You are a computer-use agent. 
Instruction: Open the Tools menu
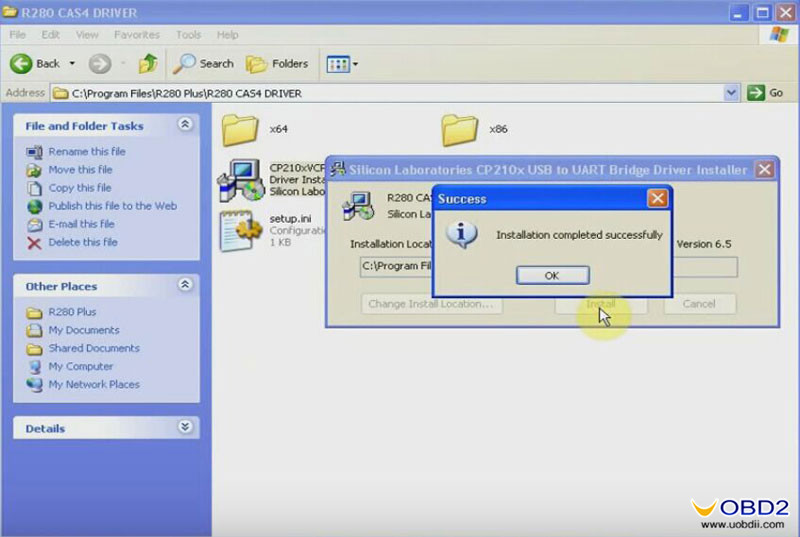pos(188,35)
